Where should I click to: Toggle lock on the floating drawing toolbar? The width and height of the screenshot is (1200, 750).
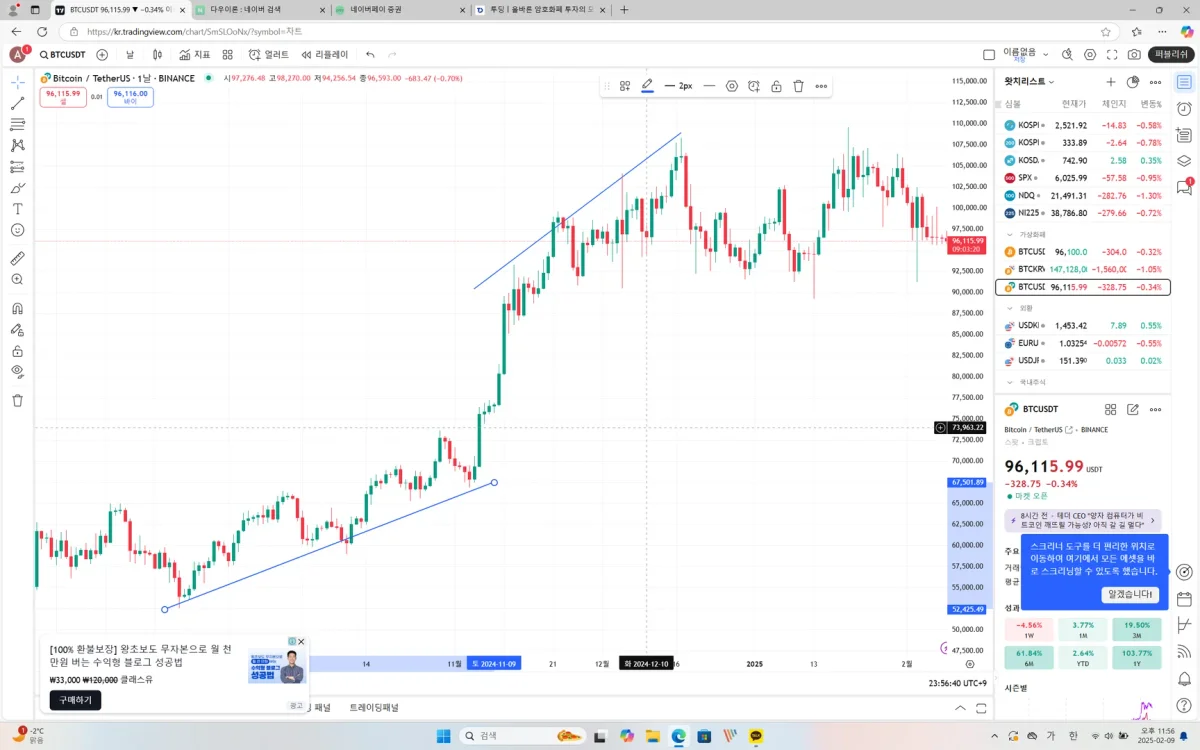(776, 86)
